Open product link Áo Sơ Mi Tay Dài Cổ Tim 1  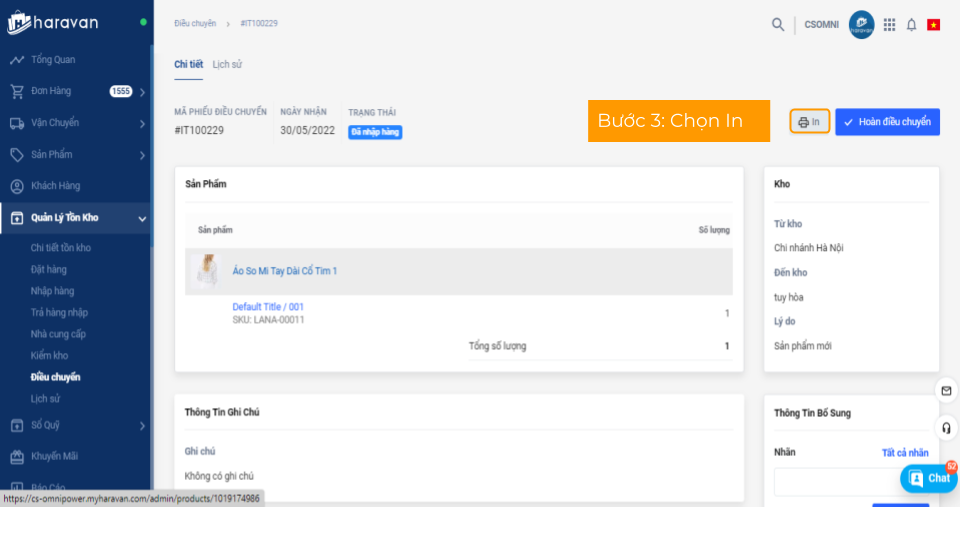click(x=285, y=271)
